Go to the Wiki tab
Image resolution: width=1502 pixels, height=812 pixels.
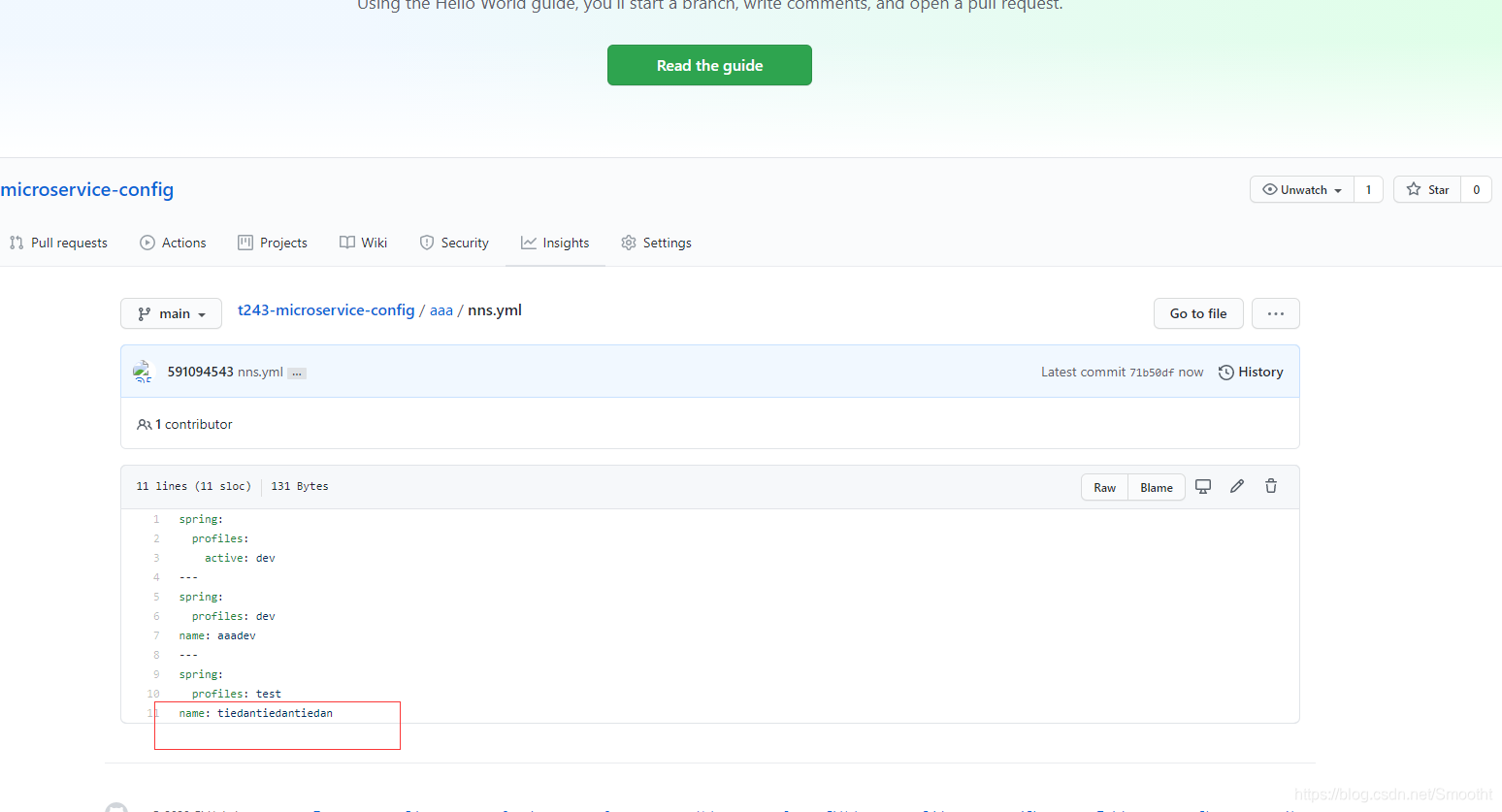[363, 243]
